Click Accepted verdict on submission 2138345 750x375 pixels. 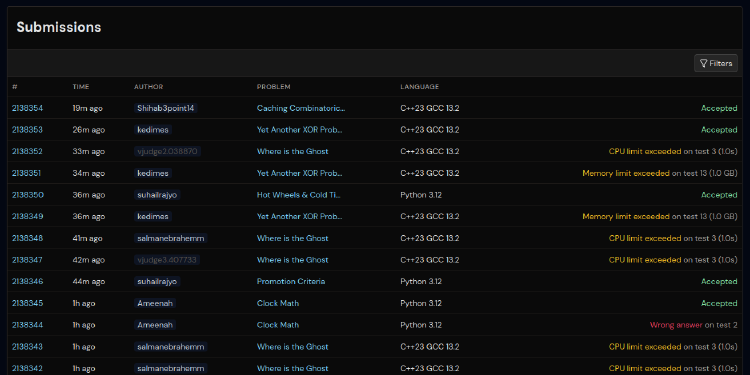coord(719,303)
